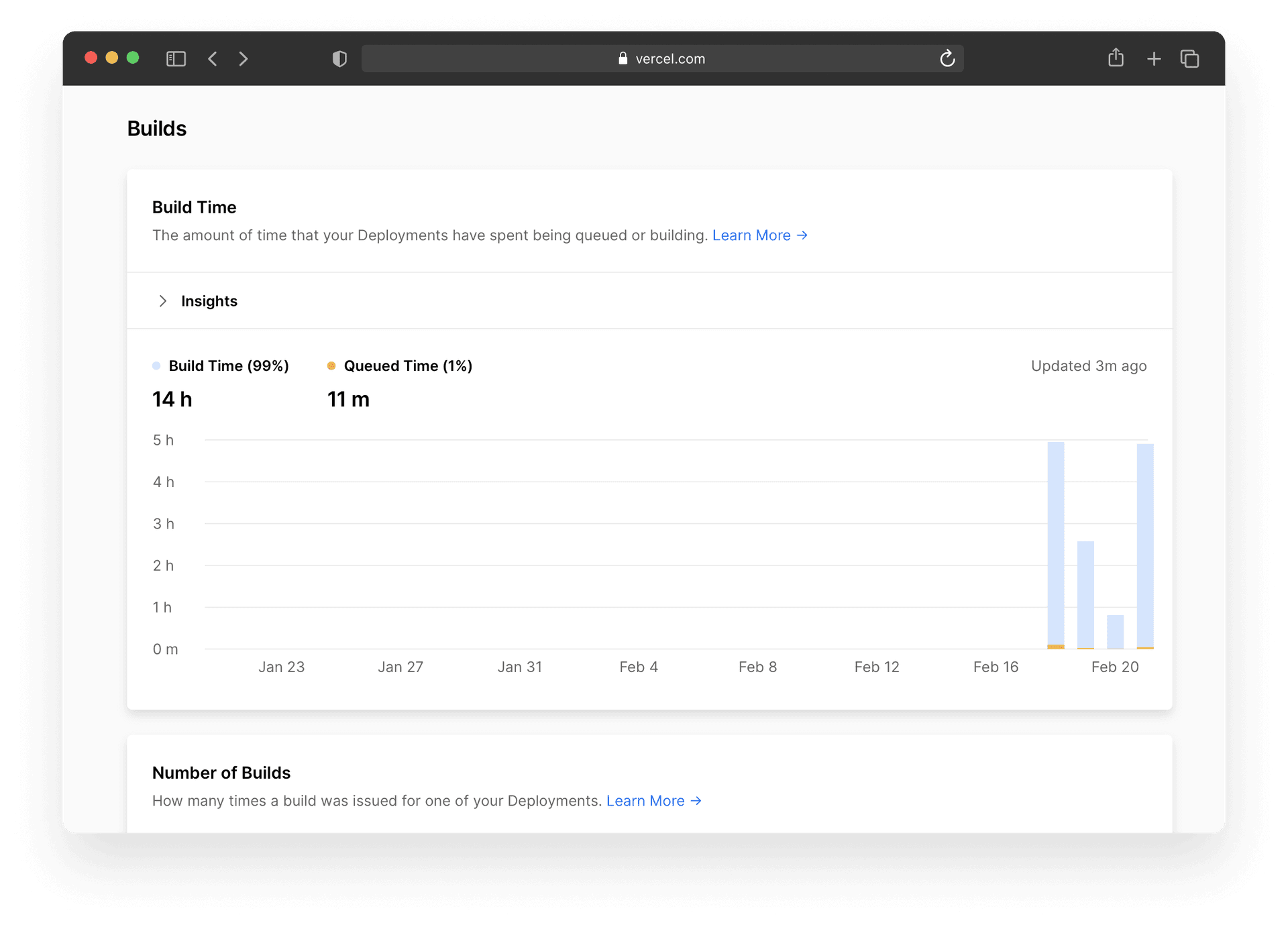Toggle Queued Time (1%) legend series
The height and width of the screenshot is (927, 1288).
(x=408, y=366)
